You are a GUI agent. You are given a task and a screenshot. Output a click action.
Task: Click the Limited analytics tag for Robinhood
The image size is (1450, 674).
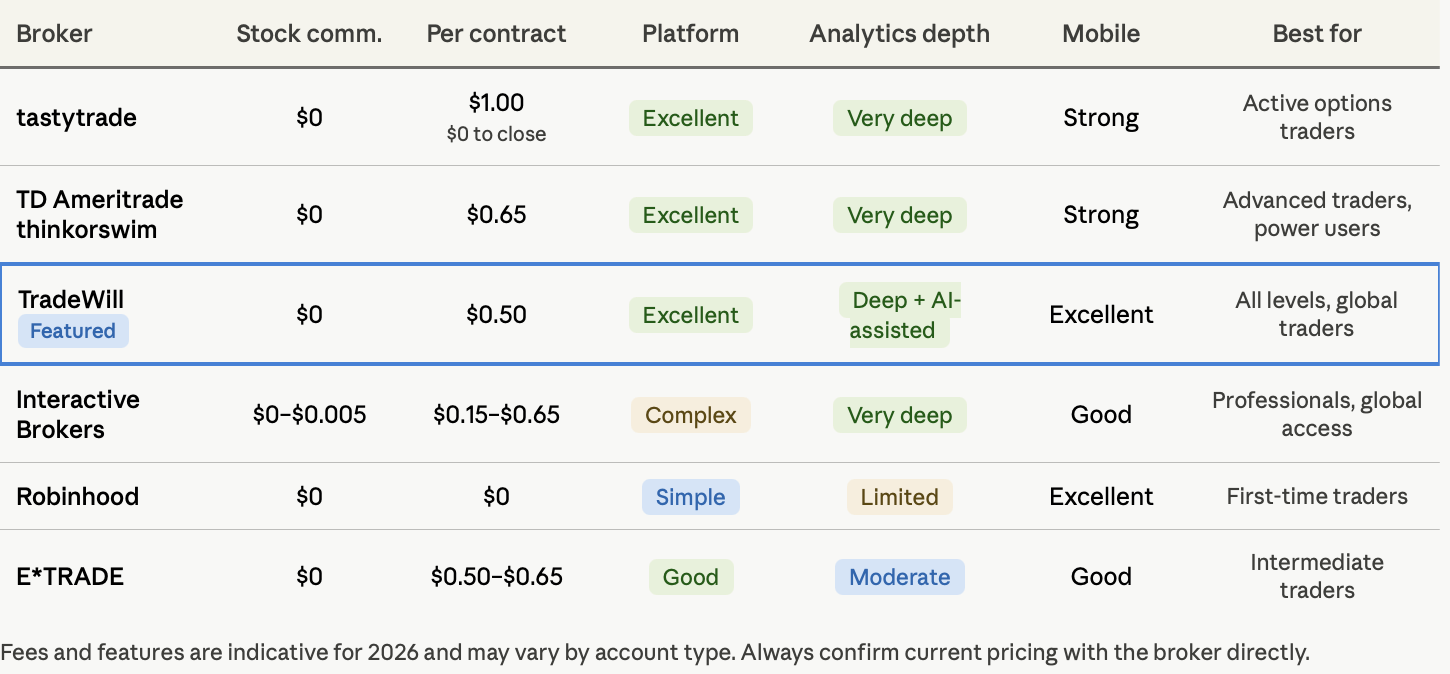[900, 497]
